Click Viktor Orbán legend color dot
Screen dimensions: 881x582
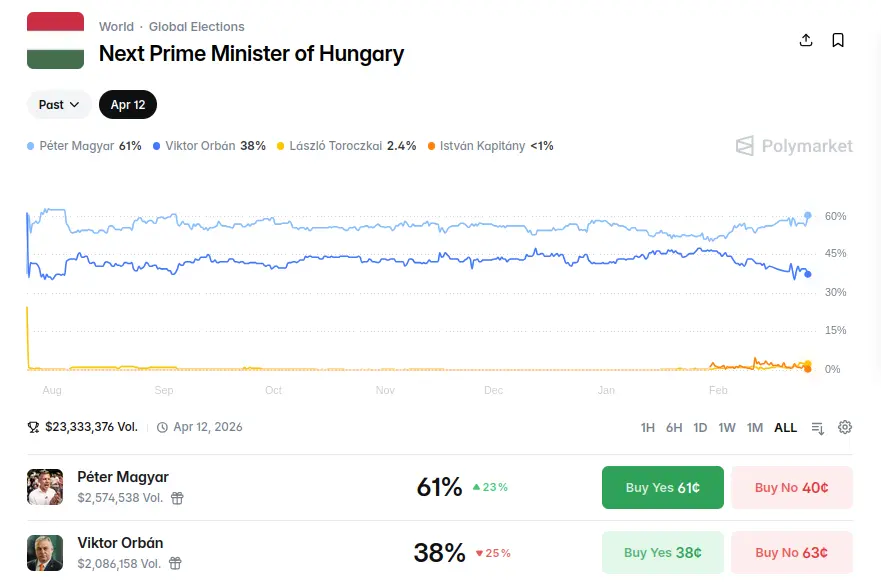tap(157, 146)
